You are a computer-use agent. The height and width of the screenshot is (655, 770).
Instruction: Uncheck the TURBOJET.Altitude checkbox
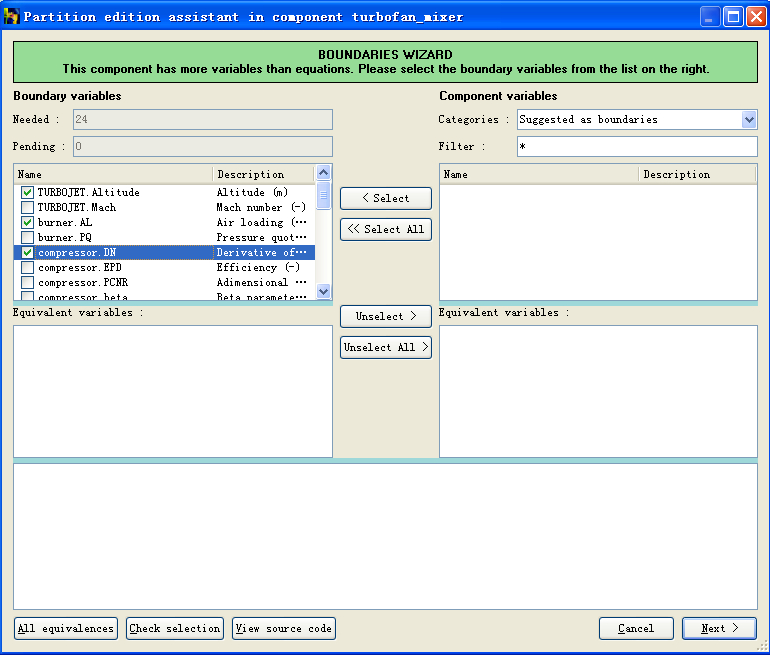point(28,192)
